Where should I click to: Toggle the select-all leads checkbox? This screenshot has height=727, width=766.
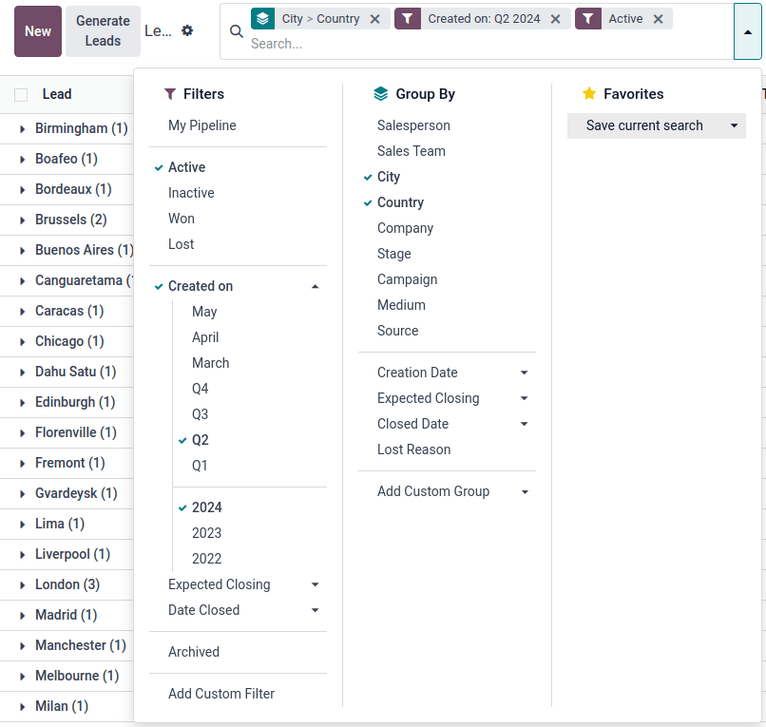pyautogui.click(x=21, y=94)
